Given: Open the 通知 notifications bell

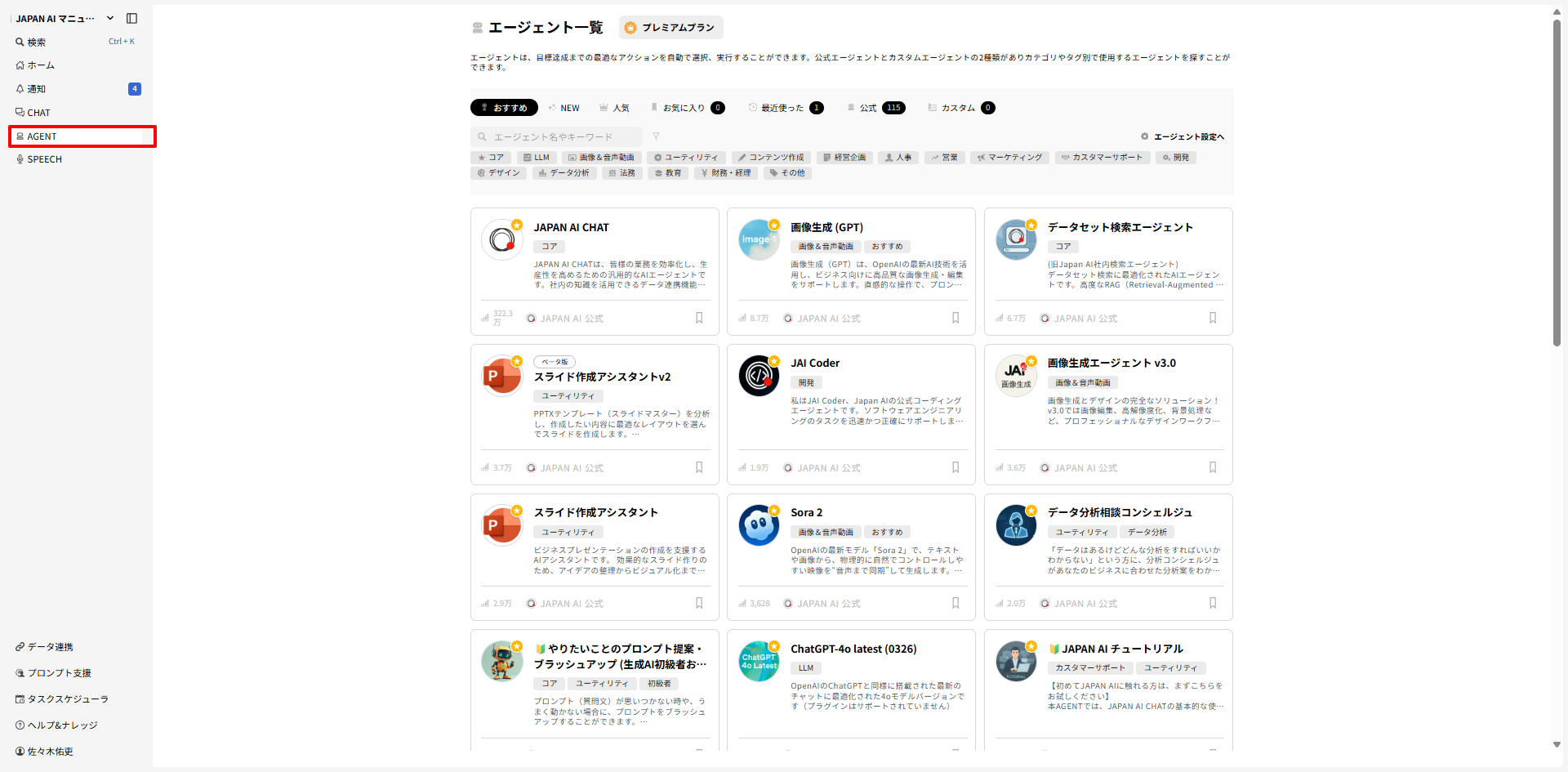Looking at the screenshot, I should click(x=20, y=88).
